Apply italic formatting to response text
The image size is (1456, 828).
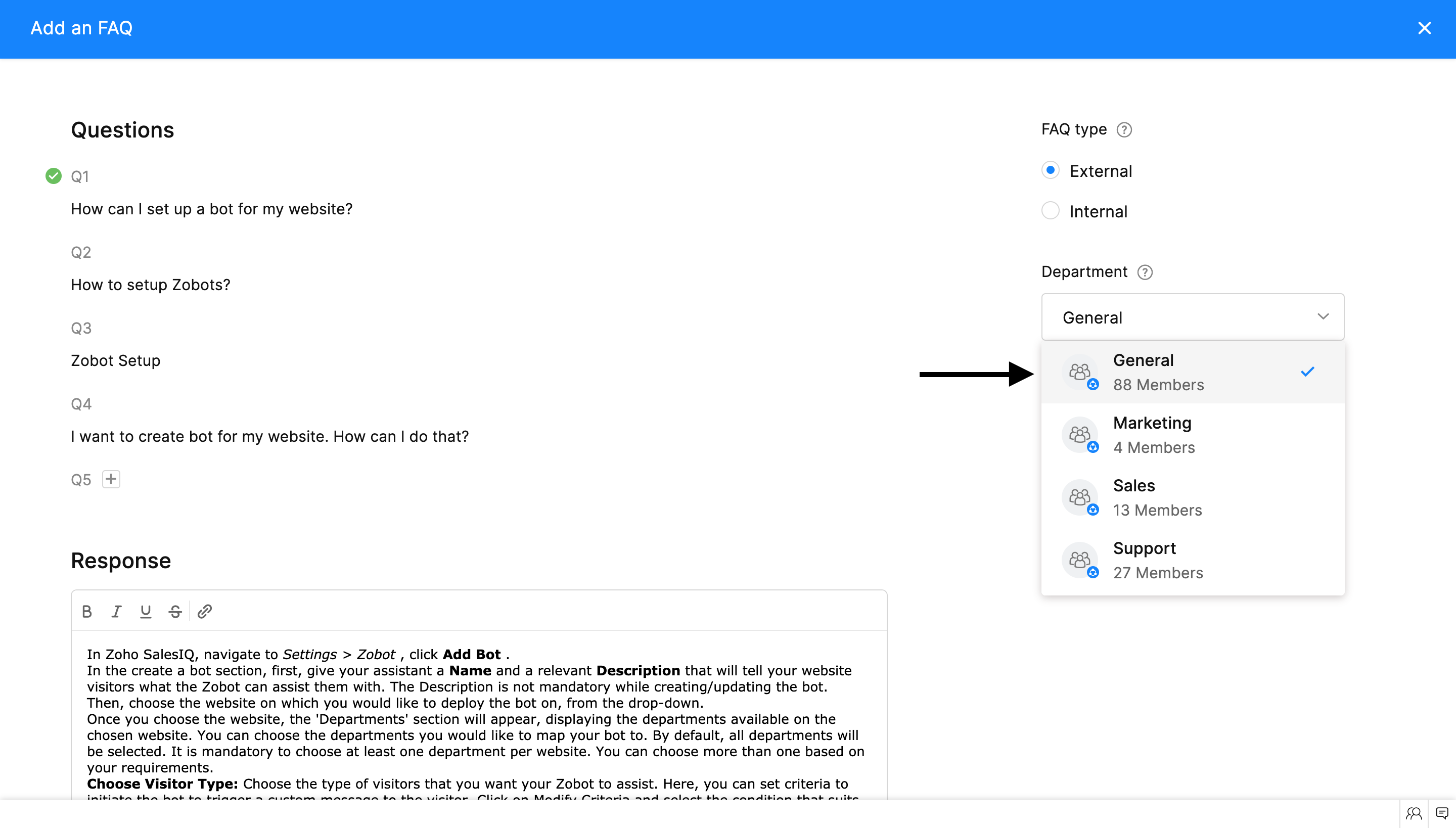tap(116, 611)
